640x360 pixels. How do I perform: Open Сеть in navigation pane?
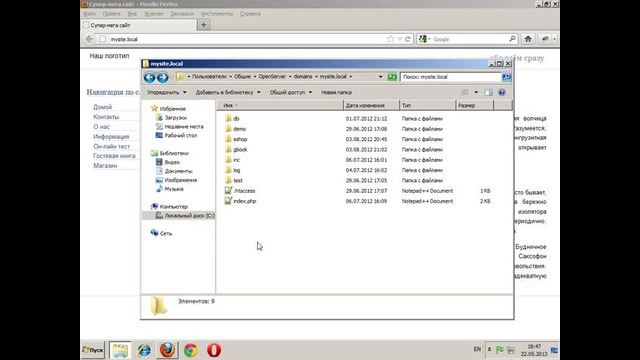161,233
